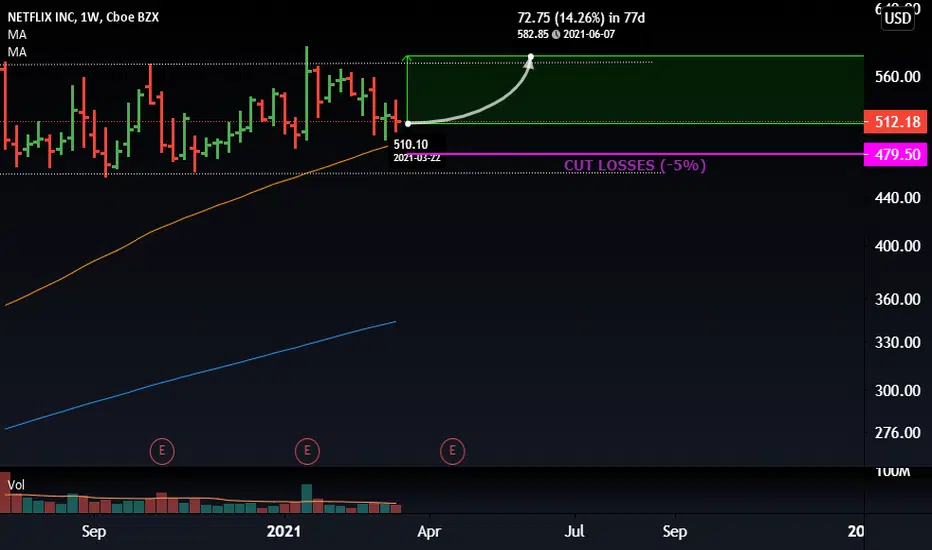This screenshot has width=932, height=550.
Task: Select the blue moving average line
Action: tap(200, 375)
